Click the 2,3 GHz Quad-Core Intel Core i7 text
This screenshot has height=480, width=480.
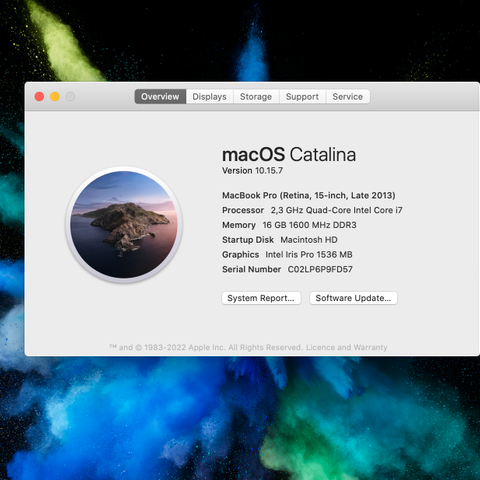pos(336,210)
